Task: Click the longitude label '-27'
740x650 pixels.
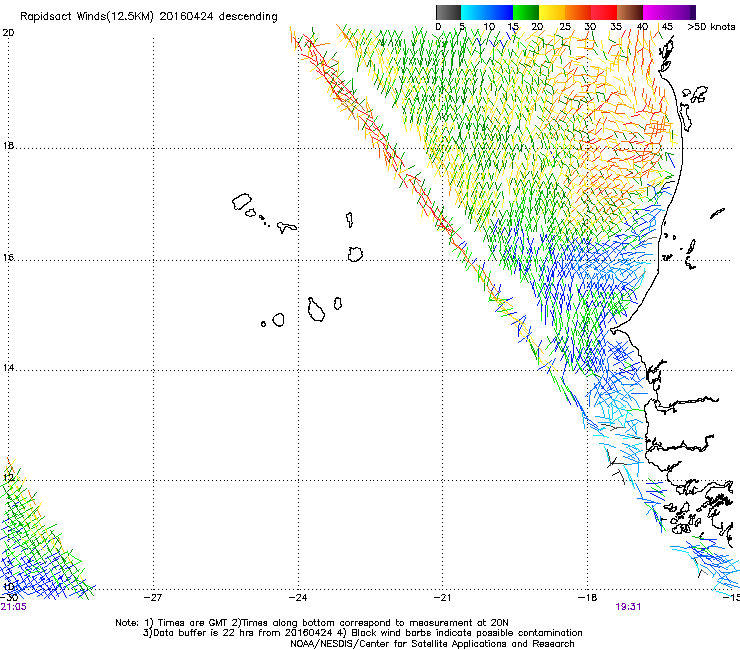Action: pos(153,598)
